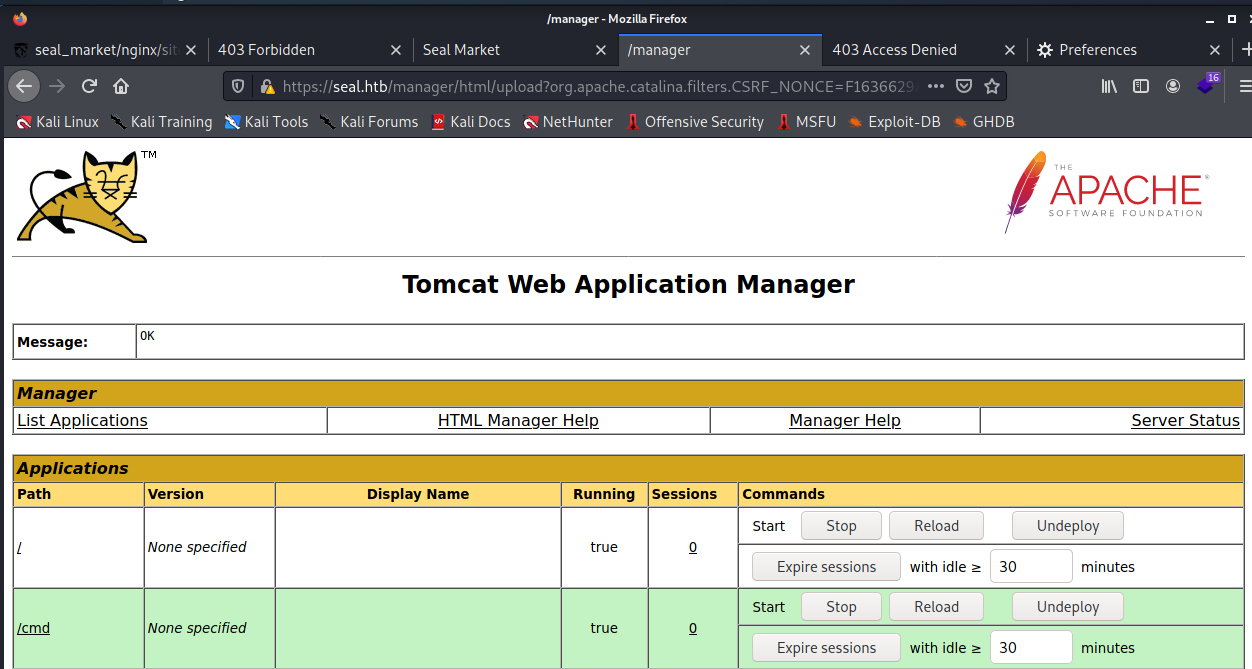Close the 403 Forbidden tab
Screen dimensions: 1252x669
(x=396, y=50)
